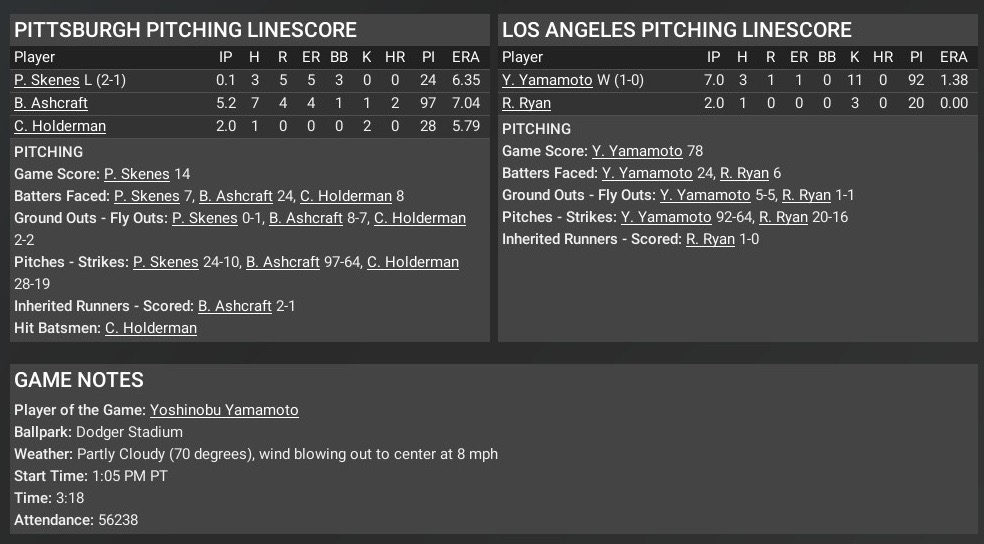Click P. Skenes in Pitches - Strikes line
The image size is (984, 544).
(x=166, y=262)
